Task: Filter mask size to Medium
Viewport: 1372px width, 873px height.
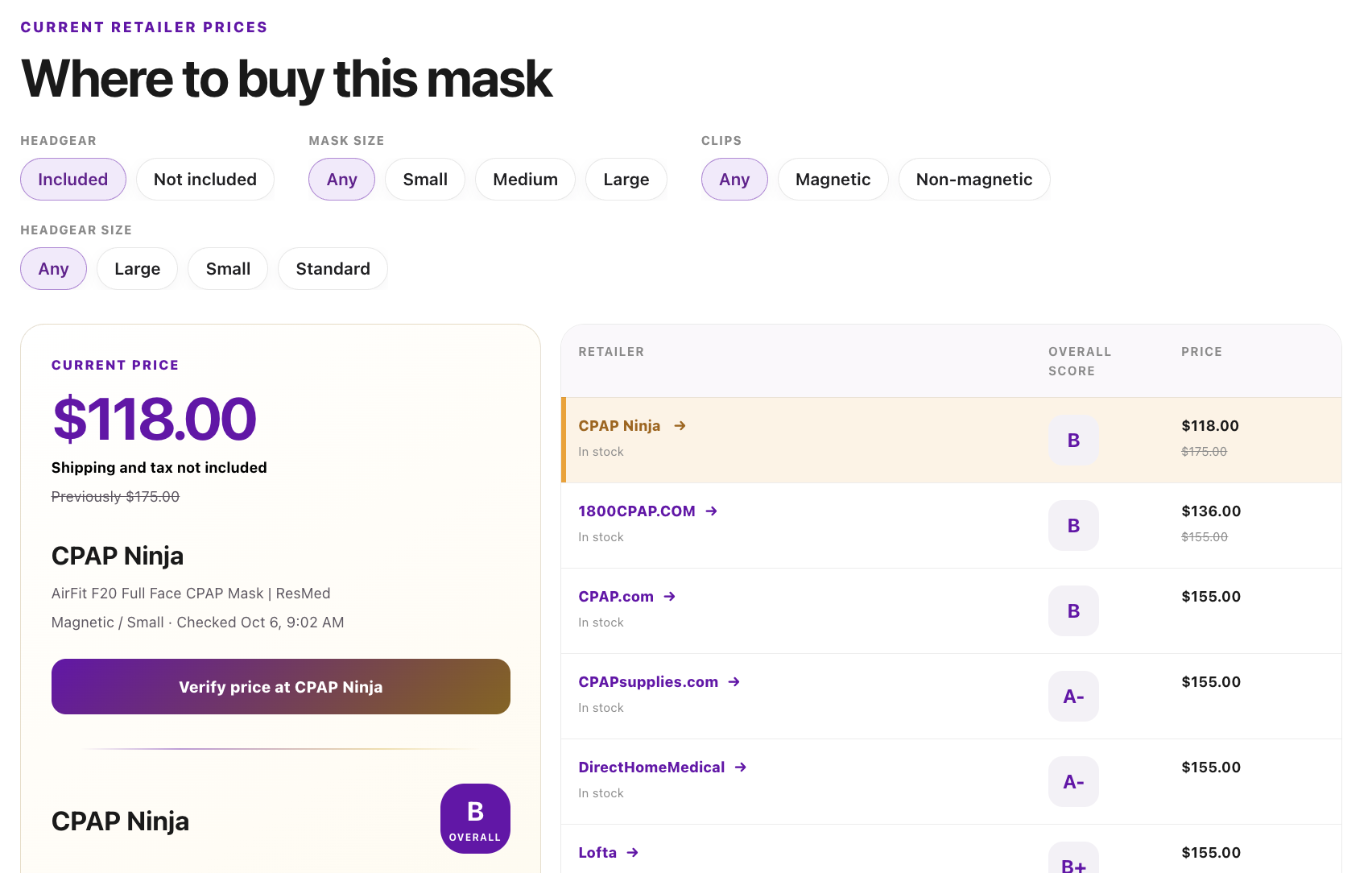Action: (x=525, y=179)
